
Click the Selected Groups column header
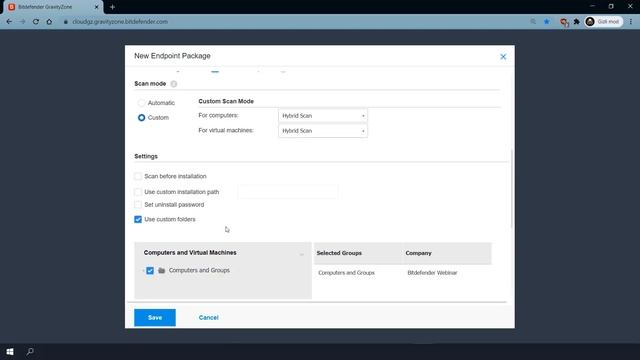point(339,253)
